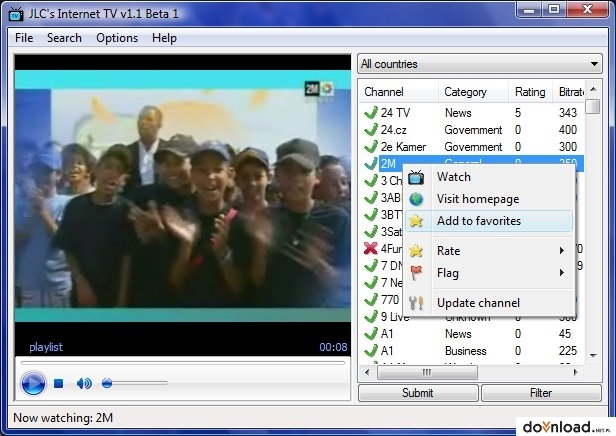The width and height of the screenshot is (616, 436).
Task: Click the TV icon next to Watch
Action: [416, 178]
